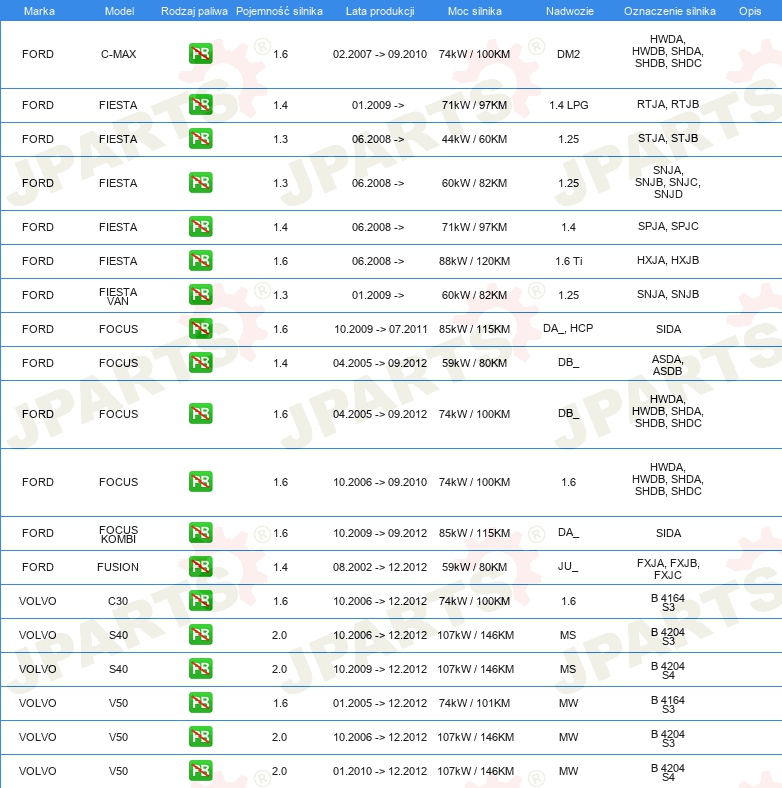The width and height of the screenshot is (782, 788).
Task: Click the fuel icon in the Fiesta STJA, STJB row
Action: [x=201, y=139]
